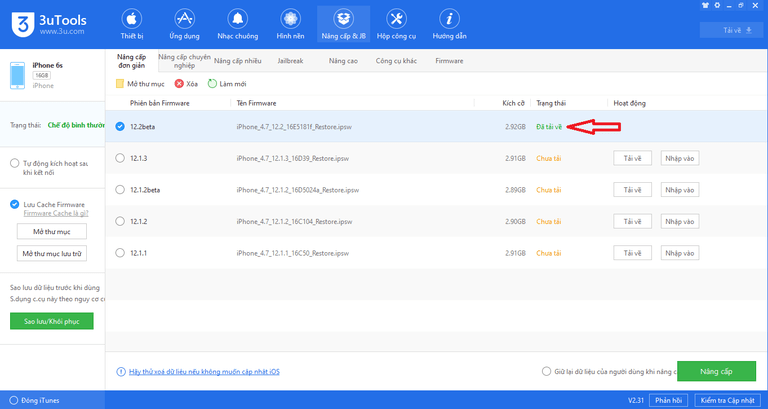Click Mở thư mục lưu trữ button
Image resolution: width=768 pixels, height=409 pixels.
[52, 253]
